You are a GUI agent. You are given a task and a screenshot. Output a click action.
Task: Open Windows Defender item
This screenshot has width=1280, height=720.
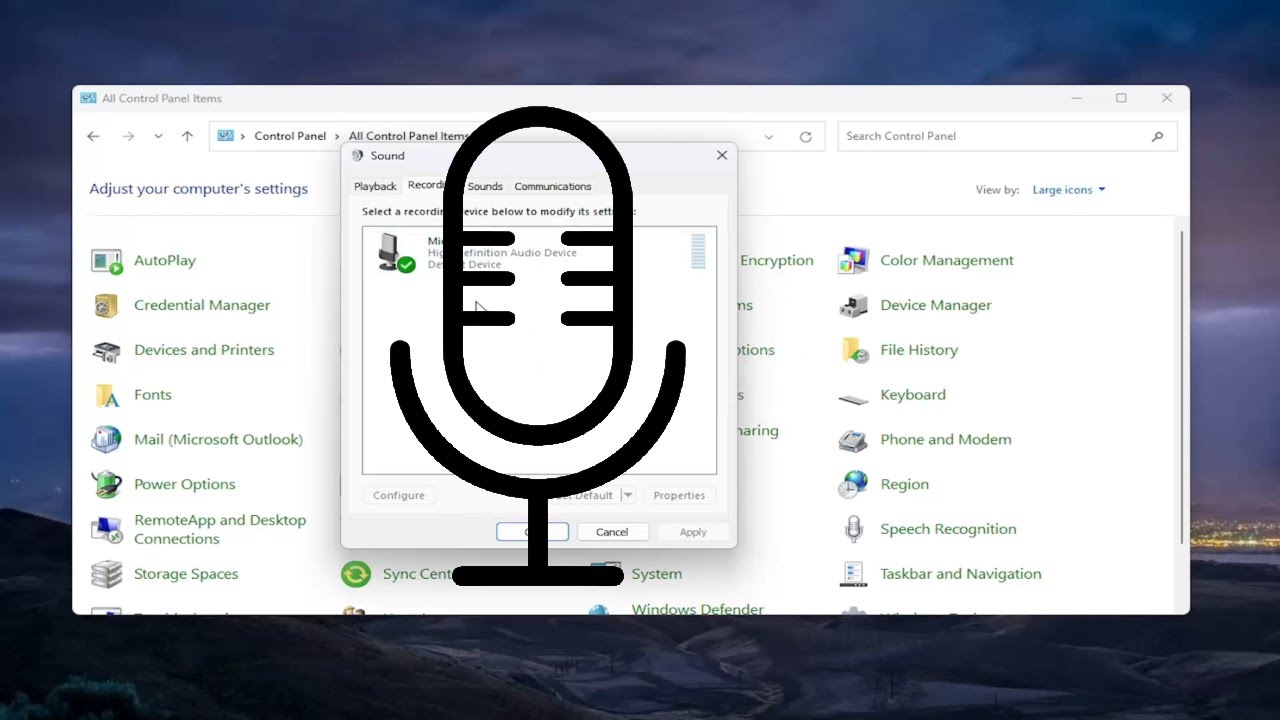click(697, 609)
